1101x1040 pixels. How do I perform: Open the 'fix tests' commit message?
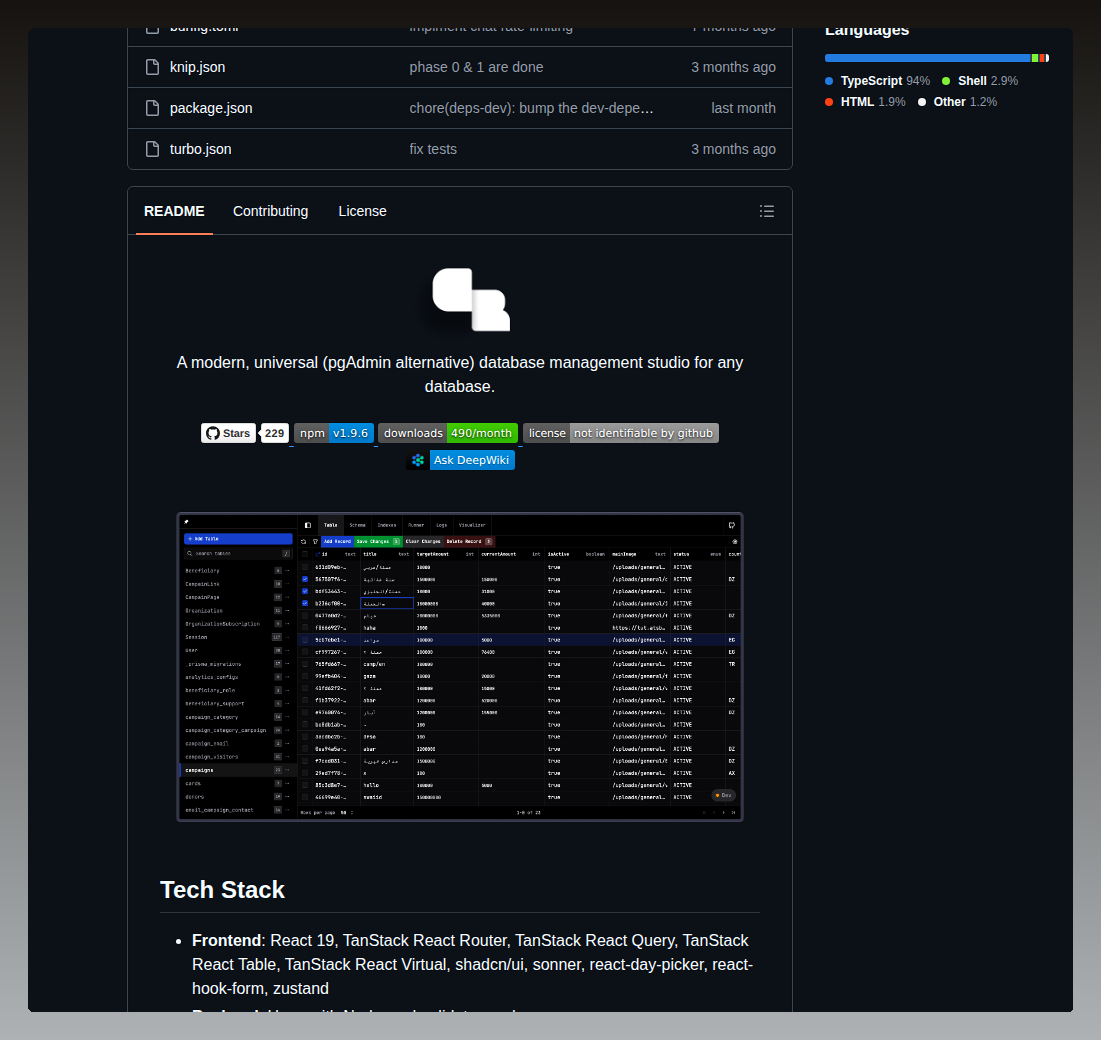point(433,149)
